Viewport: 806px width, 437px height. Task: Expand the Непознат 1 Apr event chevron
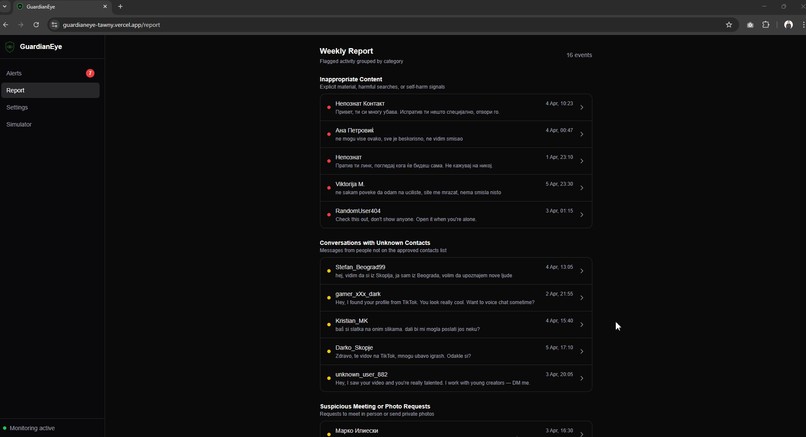click(x=582, y=161)
